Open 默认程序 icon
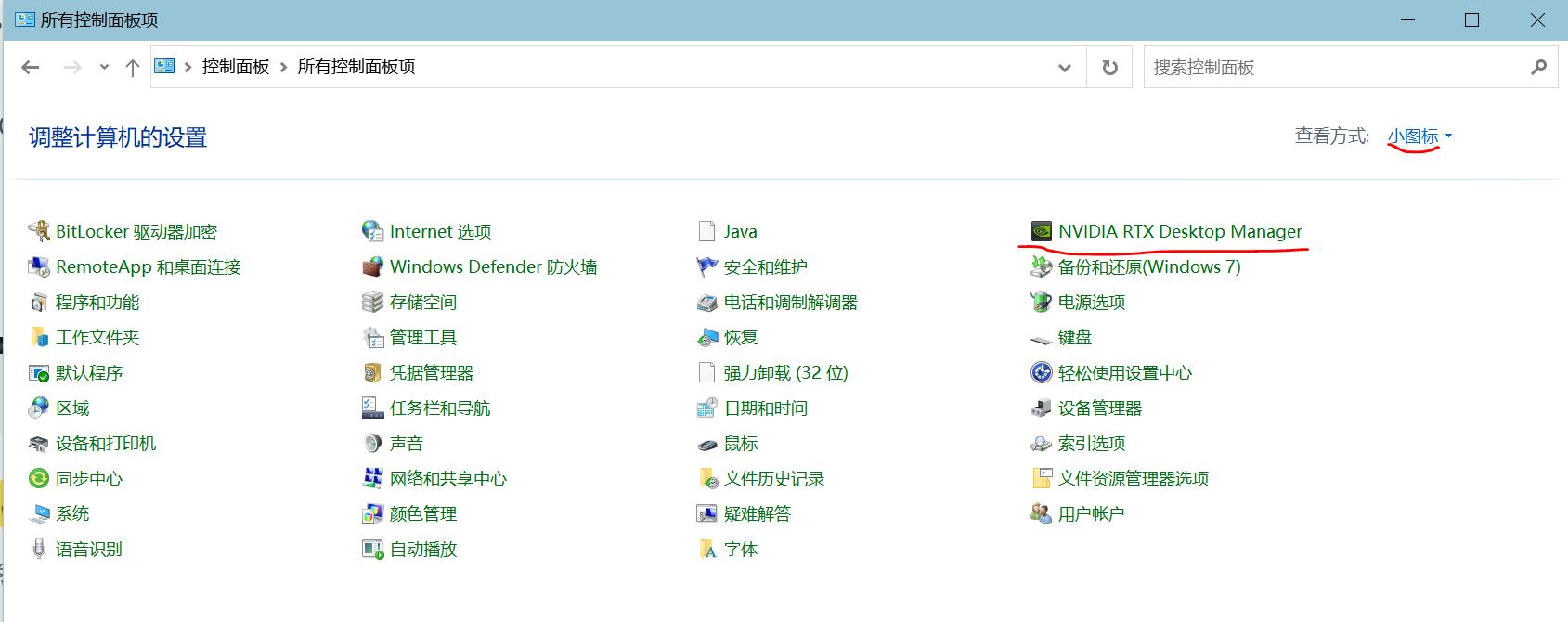The width and height of the screenshot is (1568, 622). 39,372
